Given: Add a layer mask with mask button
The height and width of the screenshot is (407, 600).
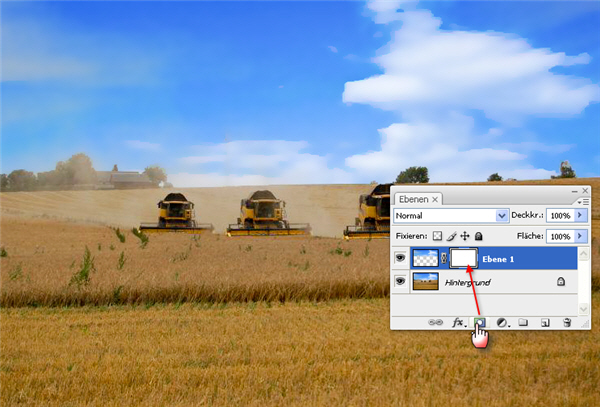Looking at the screenshot, I should 480,323.
